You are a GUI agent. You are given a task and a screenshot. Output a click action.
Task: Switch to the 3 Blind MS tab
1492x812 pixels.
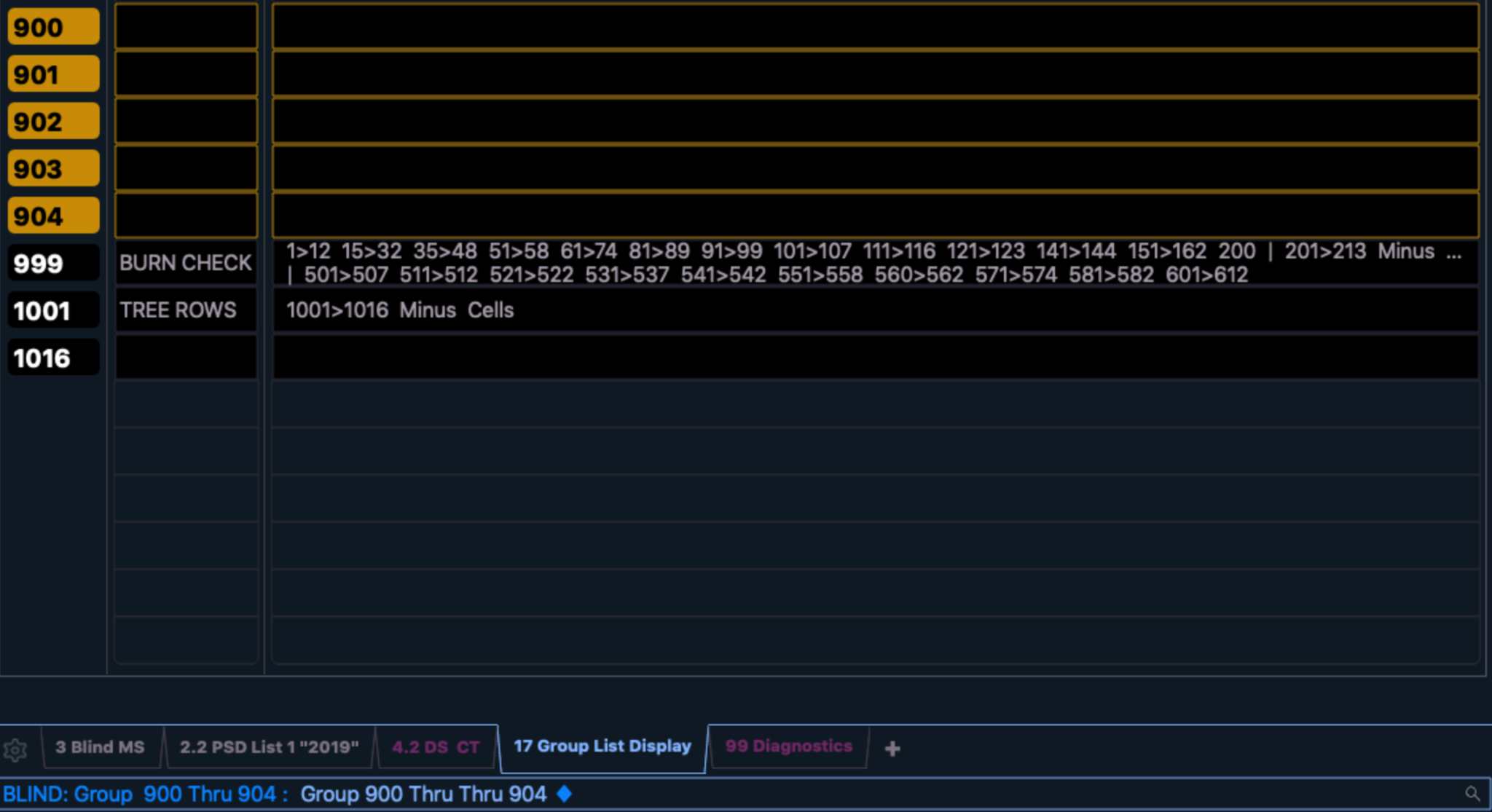point(100,746)
